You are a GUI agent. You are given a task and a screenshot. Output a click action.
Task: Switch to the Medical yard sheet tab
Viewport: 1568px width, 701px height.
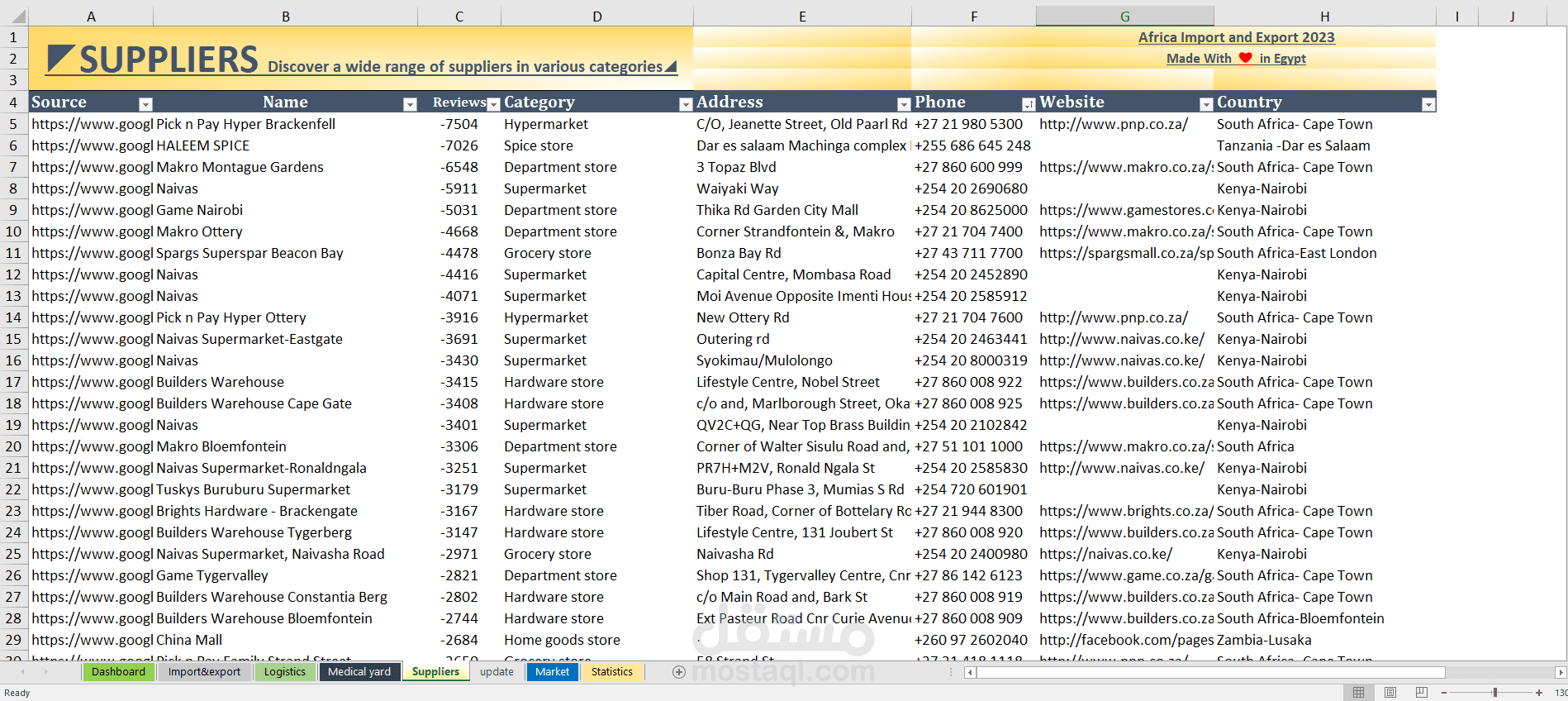359,672
